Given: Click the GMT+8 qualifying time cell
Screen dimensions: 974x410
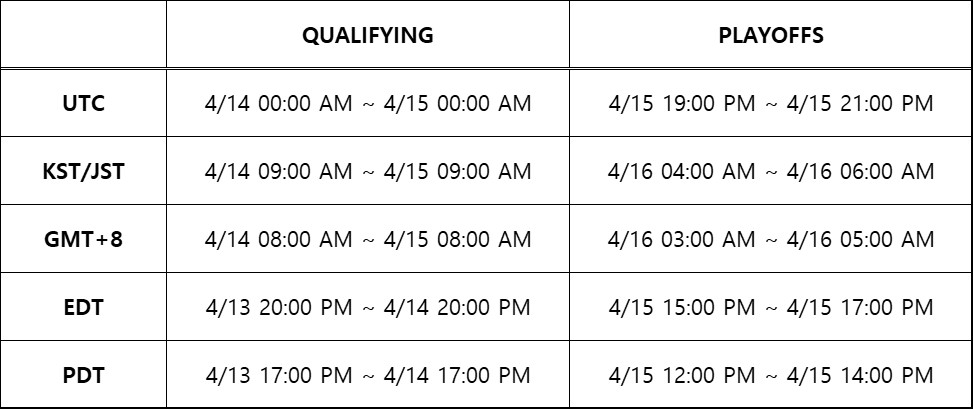Looking at the screenshot, I should (x=368, y=239).
